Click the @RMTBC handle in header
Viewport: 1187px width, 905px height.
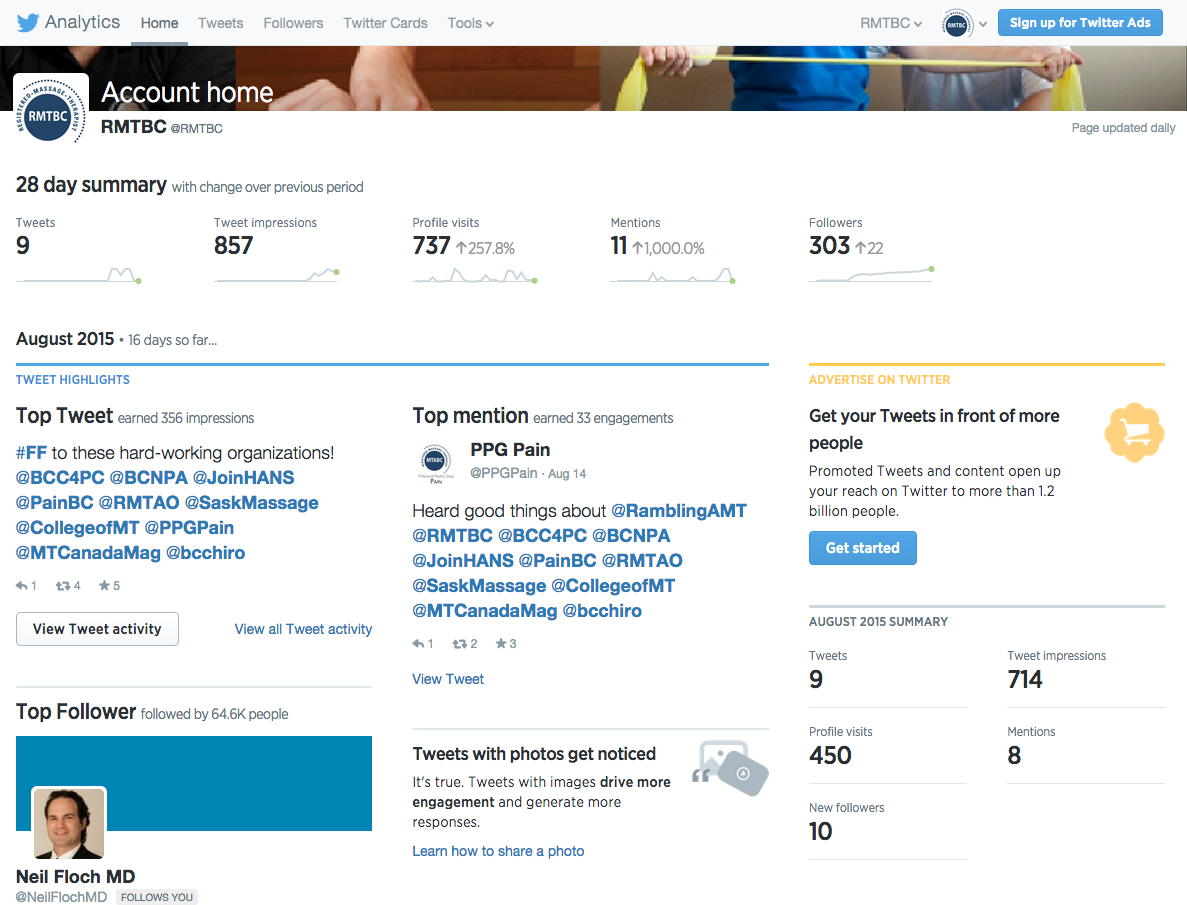197,129
